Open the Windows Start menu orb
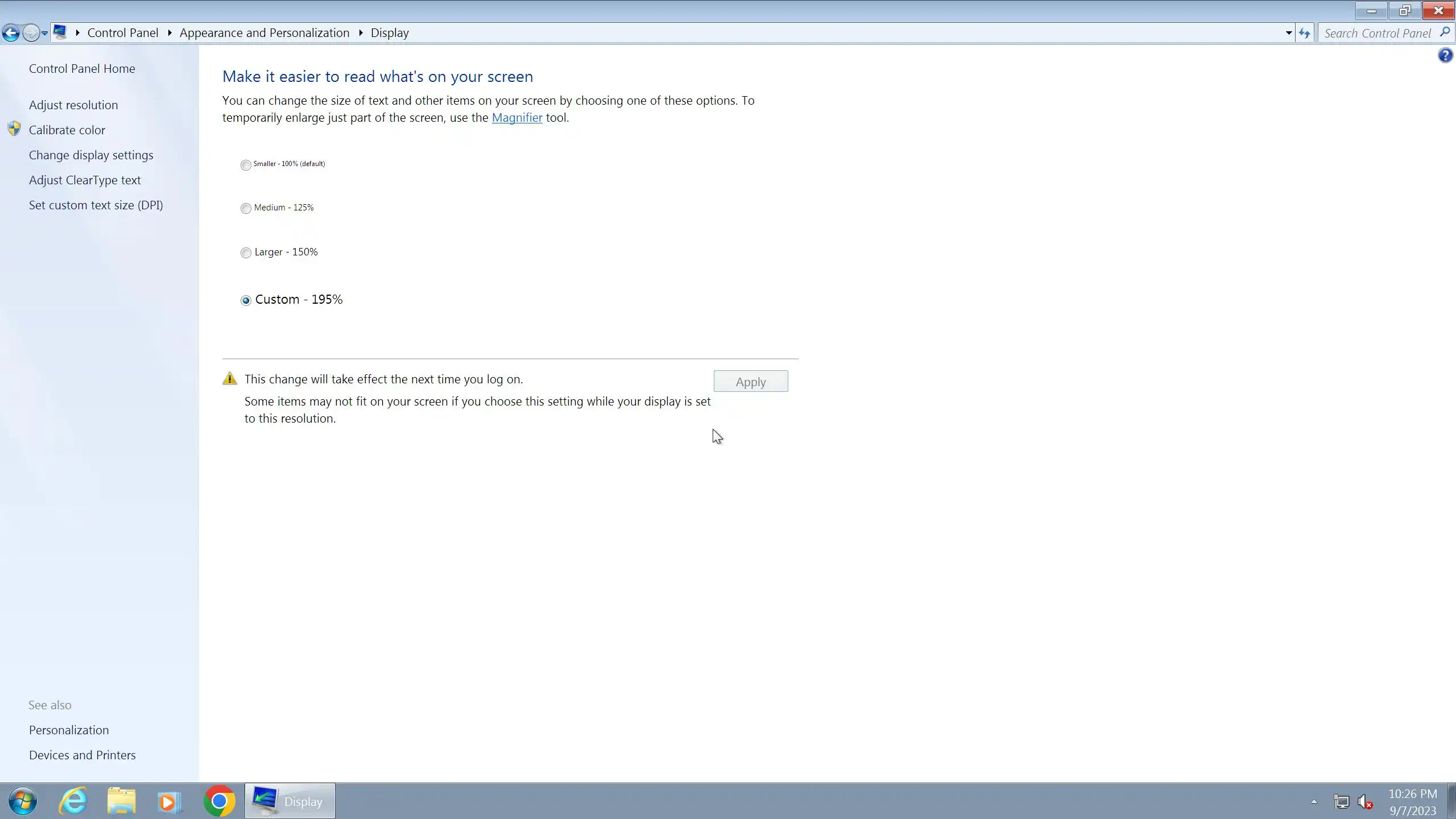Screen dimensions: 1456x819 (23, 801)
